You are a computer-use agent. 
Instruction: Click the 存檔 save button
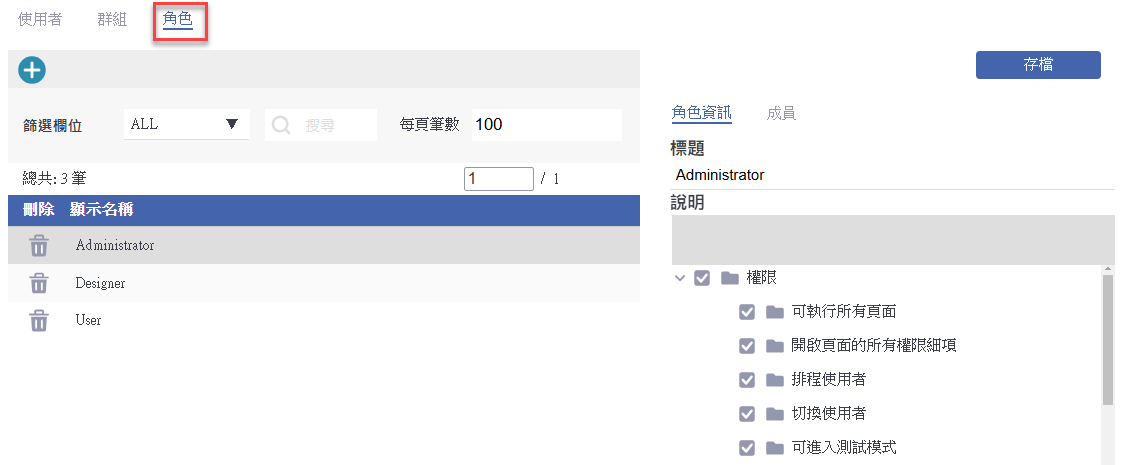(1038, 64)
